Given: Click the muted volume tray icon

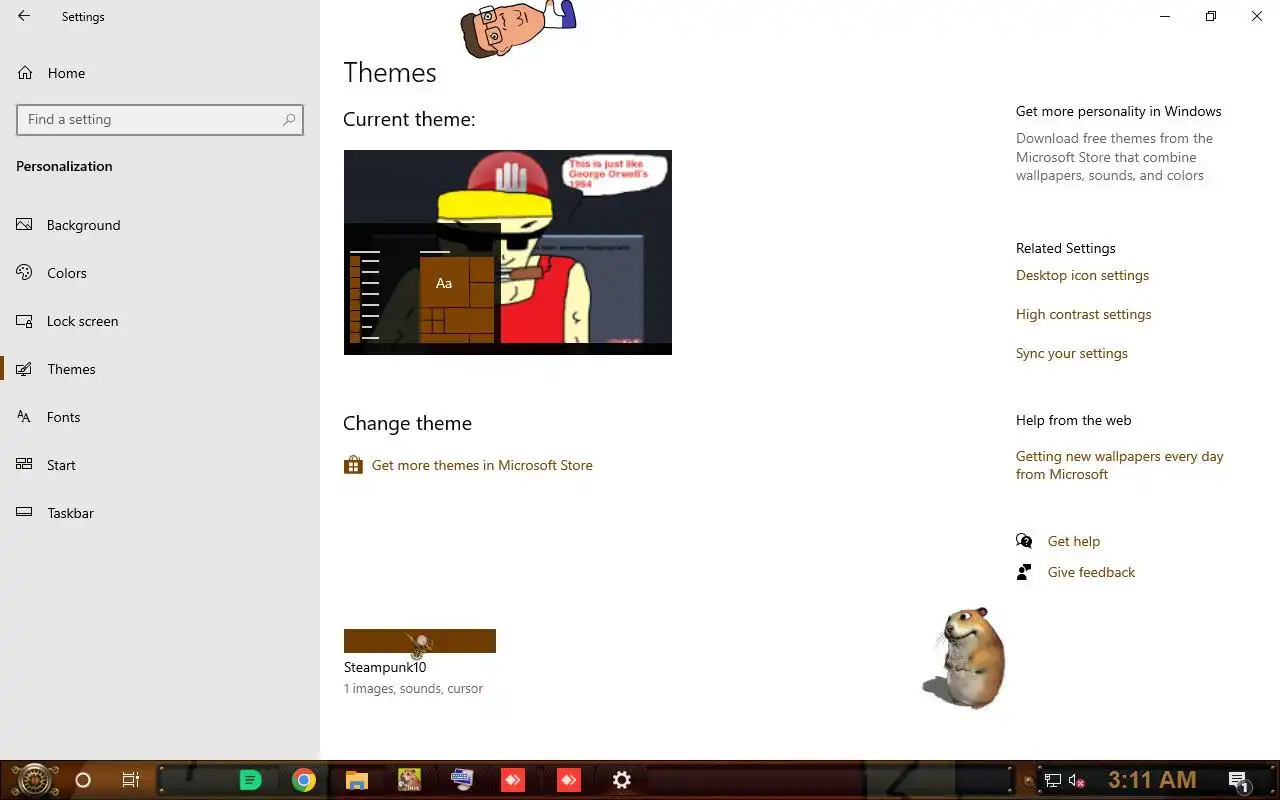Looking at the screenshot, I should tap(1077, 781).
